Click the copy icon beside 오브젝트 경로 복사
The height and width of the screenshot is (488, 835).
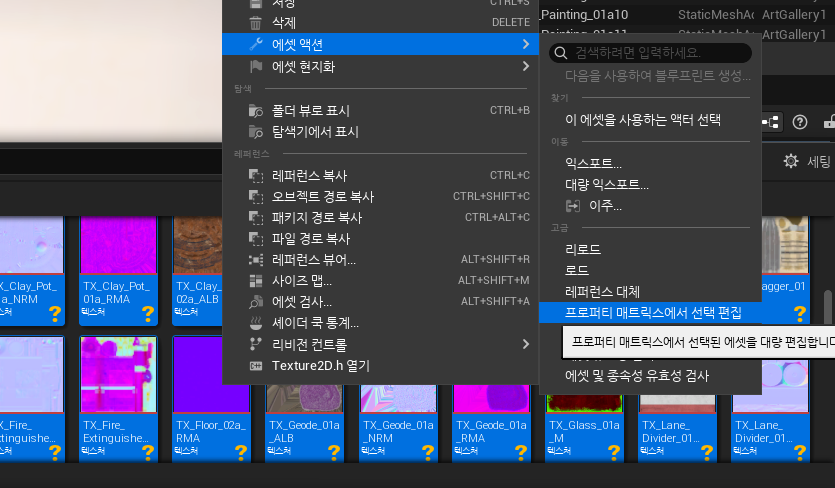click(256, 197)
